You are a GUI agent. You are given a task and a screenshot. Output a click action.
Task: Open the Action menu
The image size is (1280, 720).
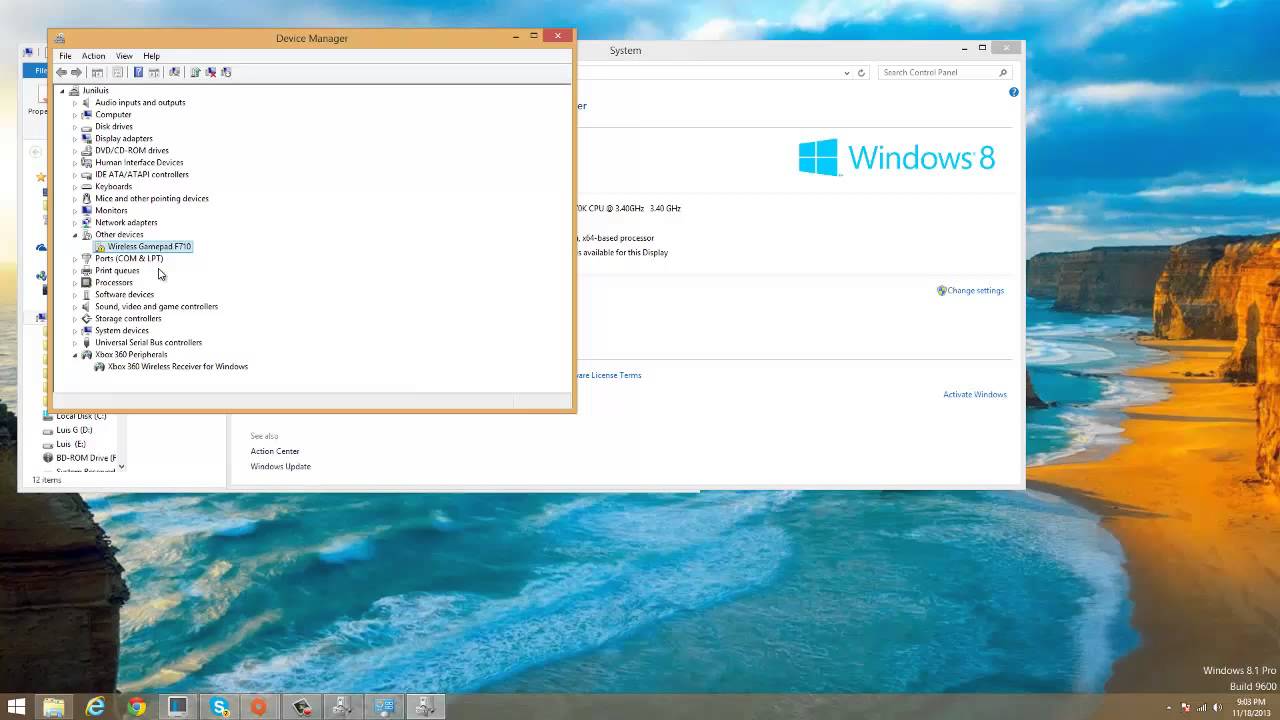[93, 56]
